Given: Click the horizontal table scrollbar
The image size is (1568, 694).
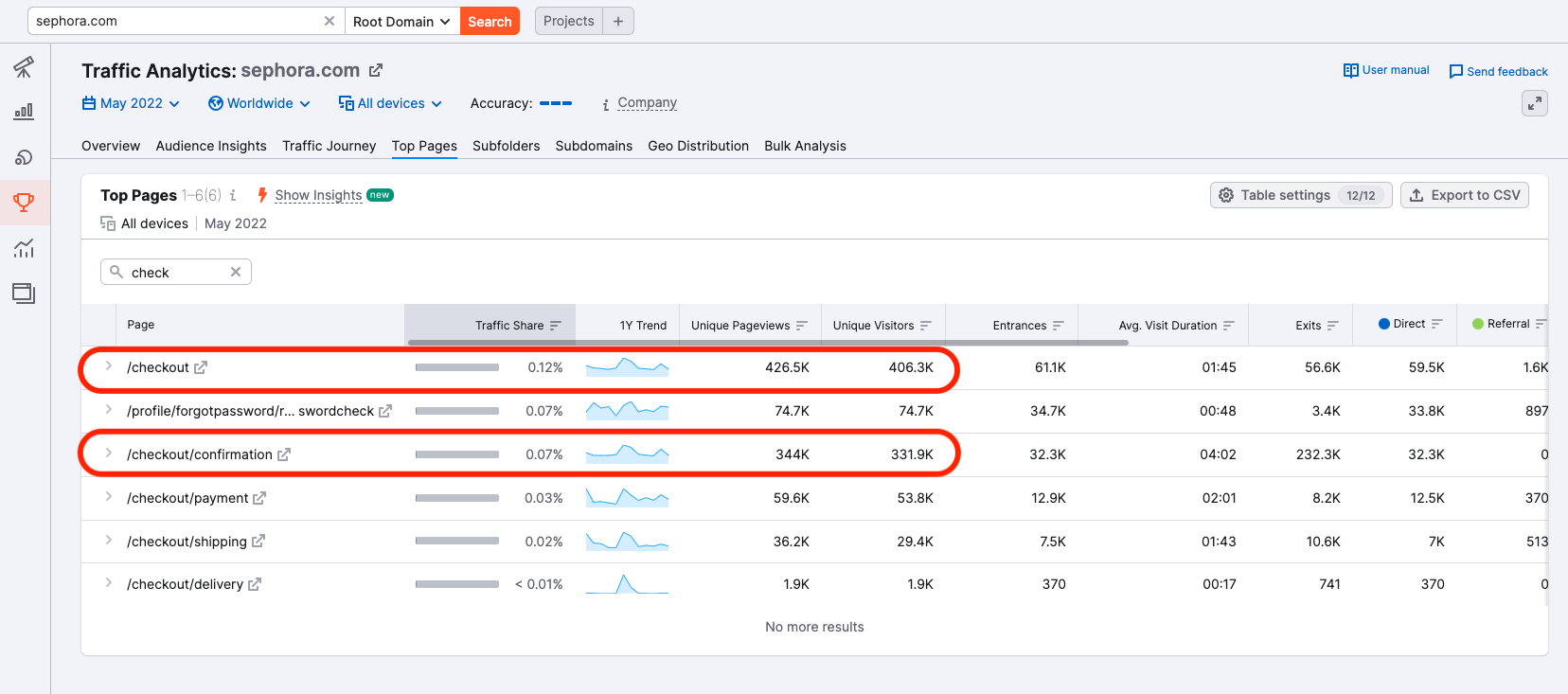Looking at the screenshot, I should coord(768,343).
